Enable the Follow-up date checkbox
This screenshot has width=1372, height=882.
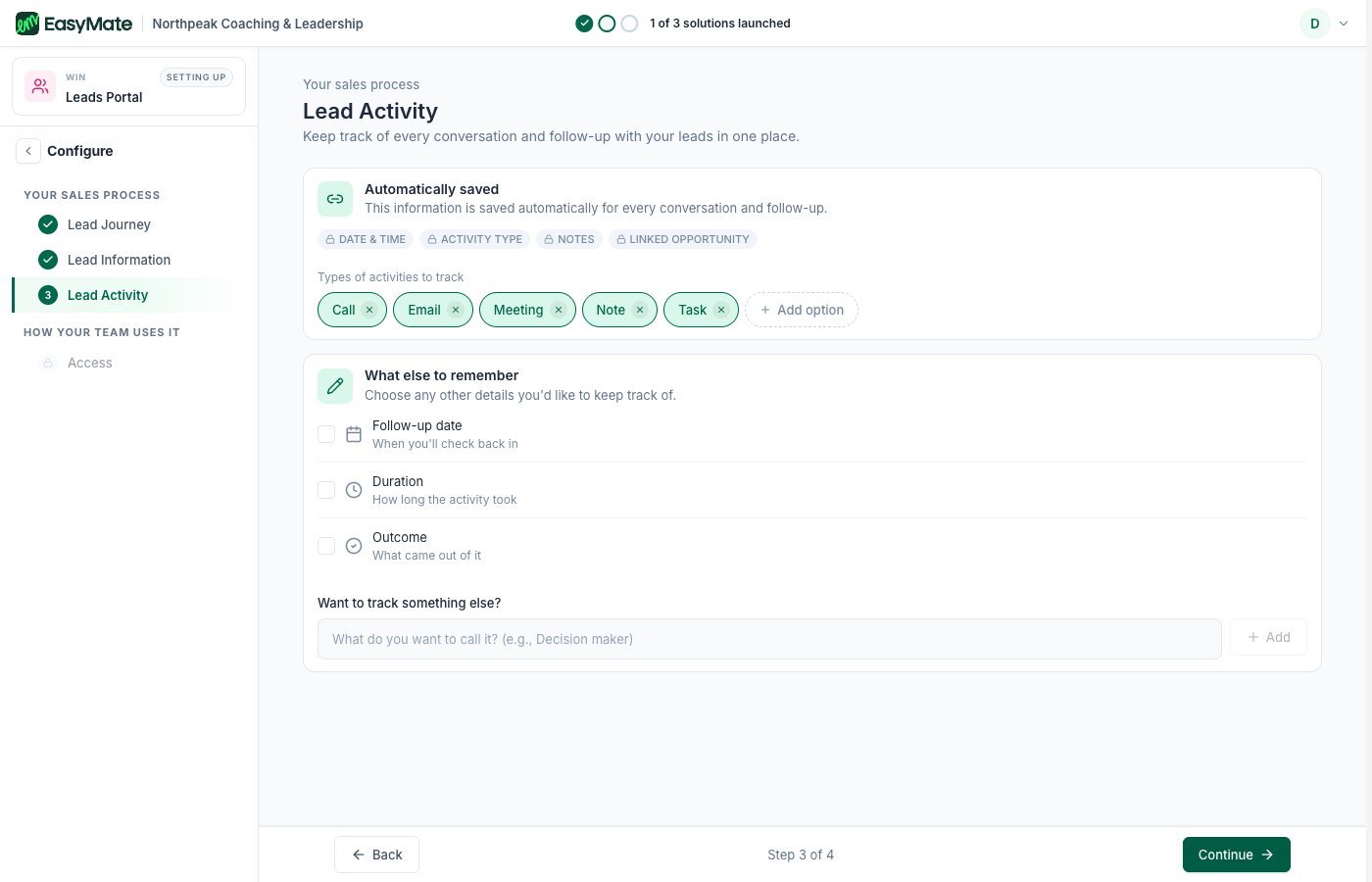(x=326, y=434)
